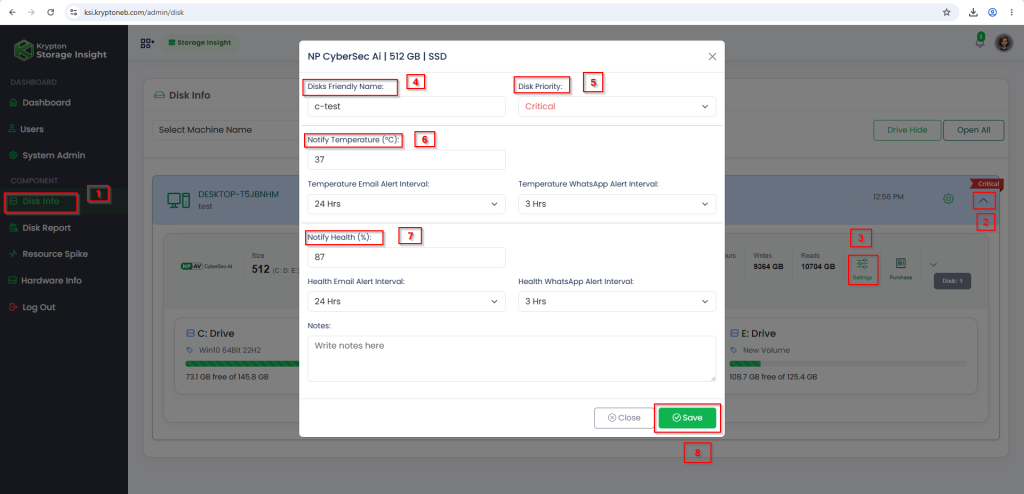
Task: Click the machine gear settings icon
Action: [x=948, y=199]
